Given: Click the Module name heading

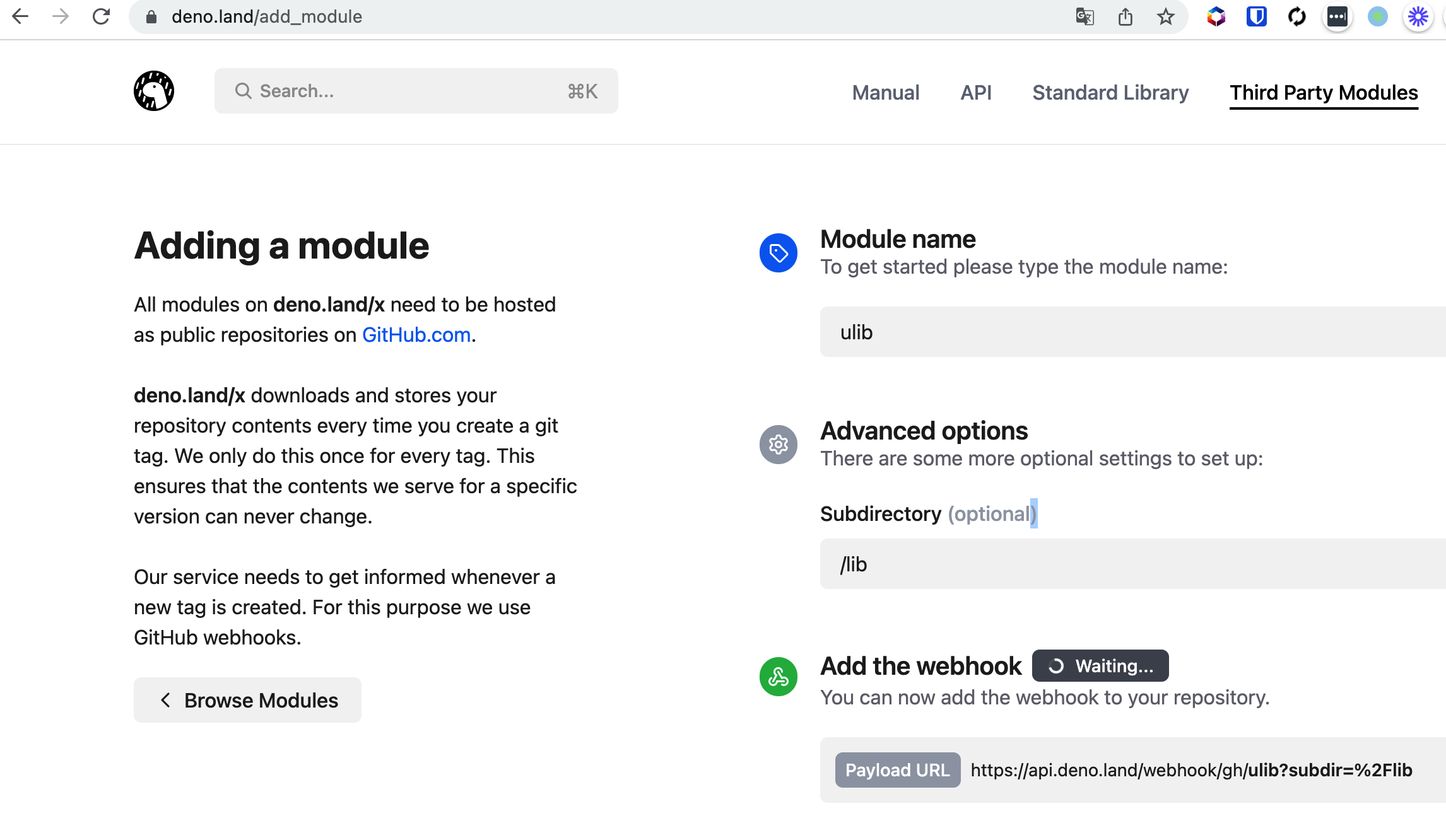Looking at the screenshot, I should 898,239.
